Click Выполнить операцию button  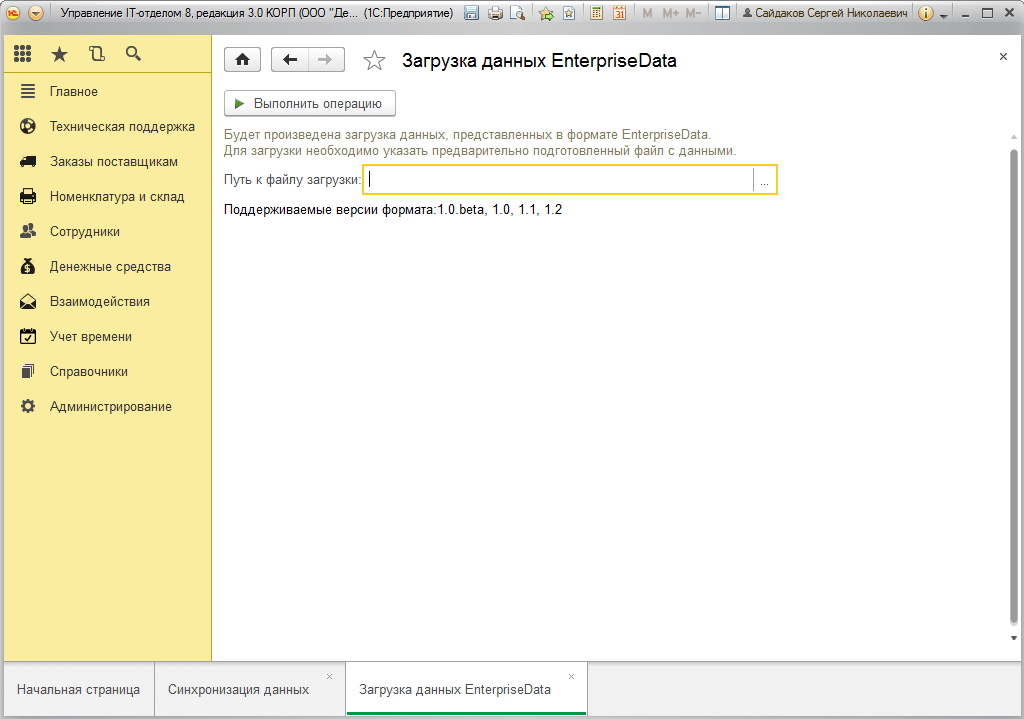click(310, 103)
